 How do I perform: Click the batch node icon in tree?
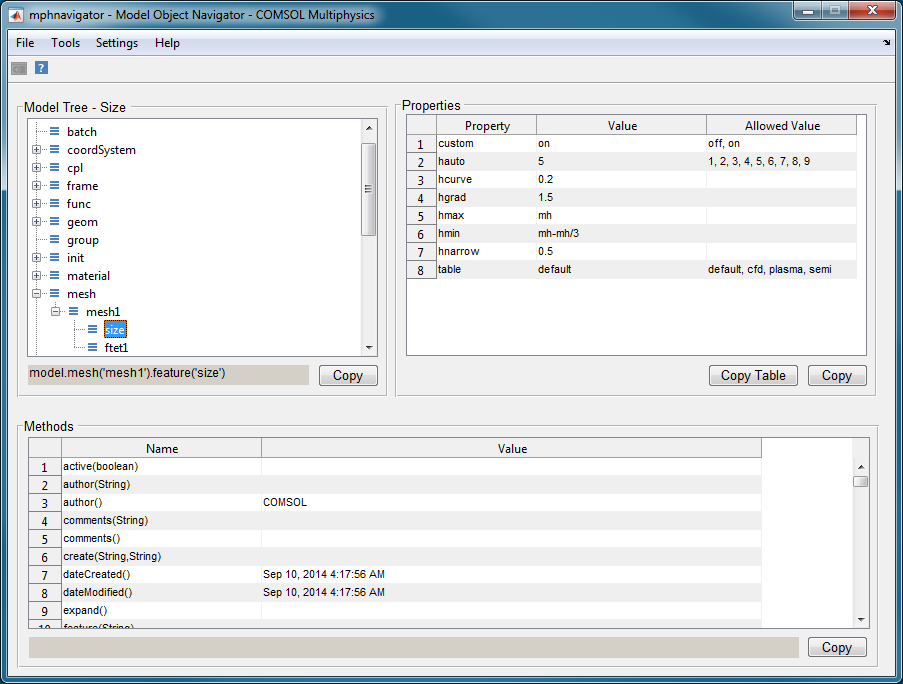click(x=55, y=132)
